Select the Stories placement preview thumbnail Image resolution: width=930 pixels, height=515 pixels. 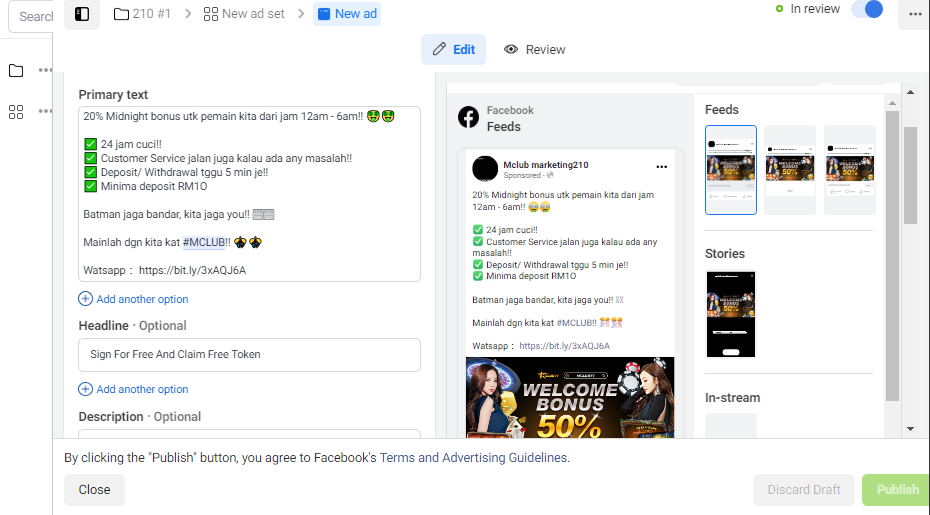731,314
